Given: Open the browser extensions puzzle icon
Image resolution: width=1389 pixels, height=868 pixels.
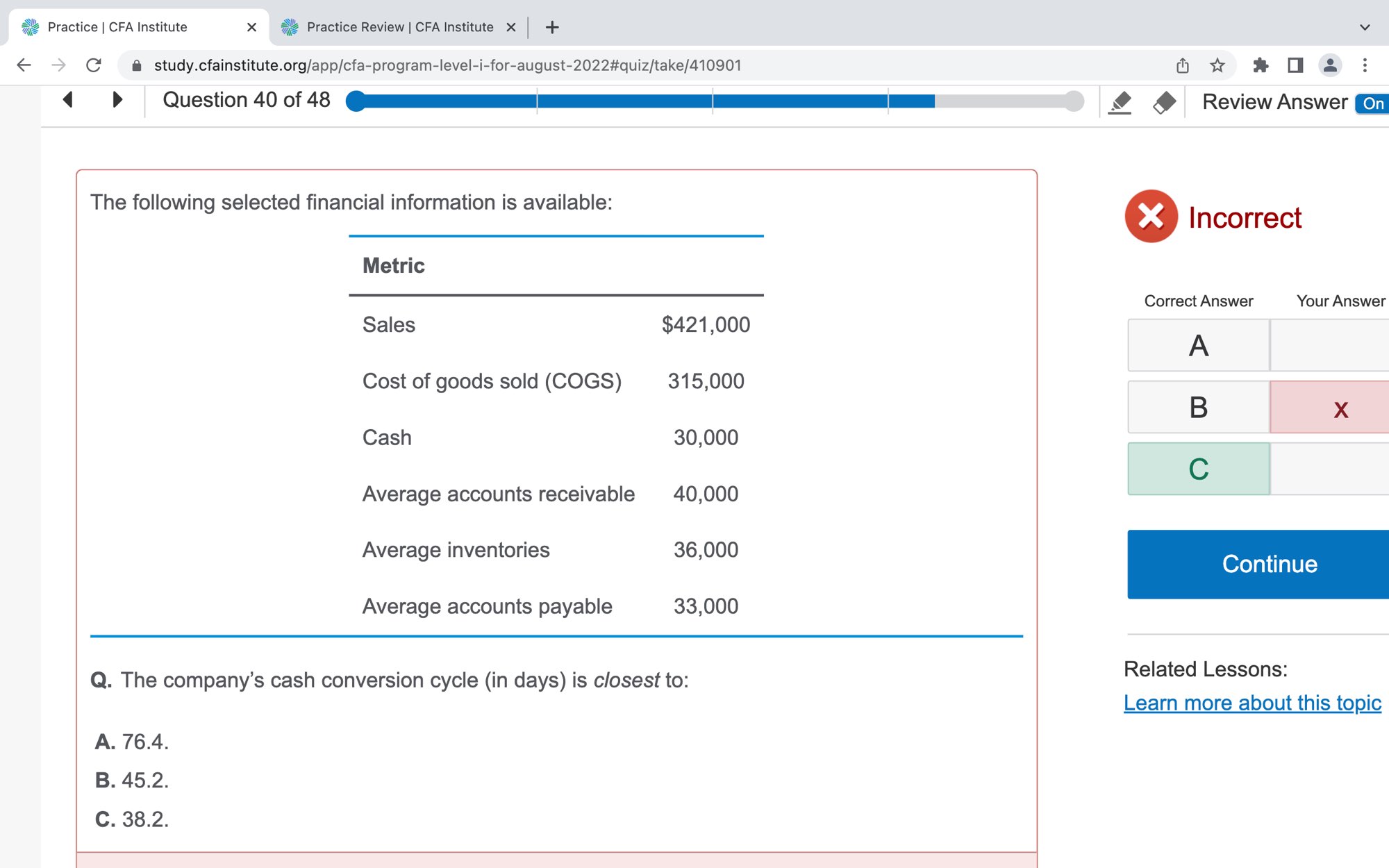Looking at the screenshot, I should click(x=1261, y=65).
